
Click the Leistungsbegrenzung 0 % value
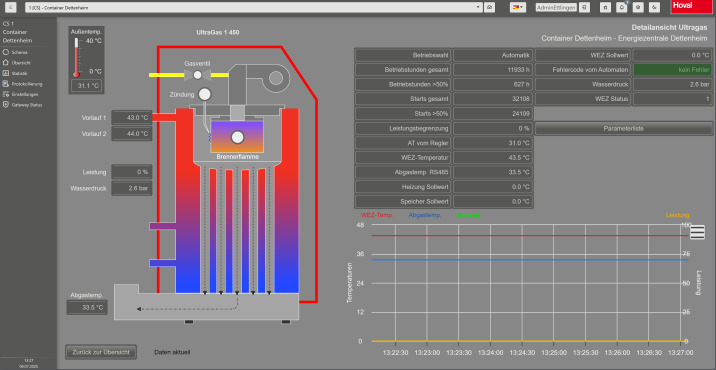[x=493, y=128]
